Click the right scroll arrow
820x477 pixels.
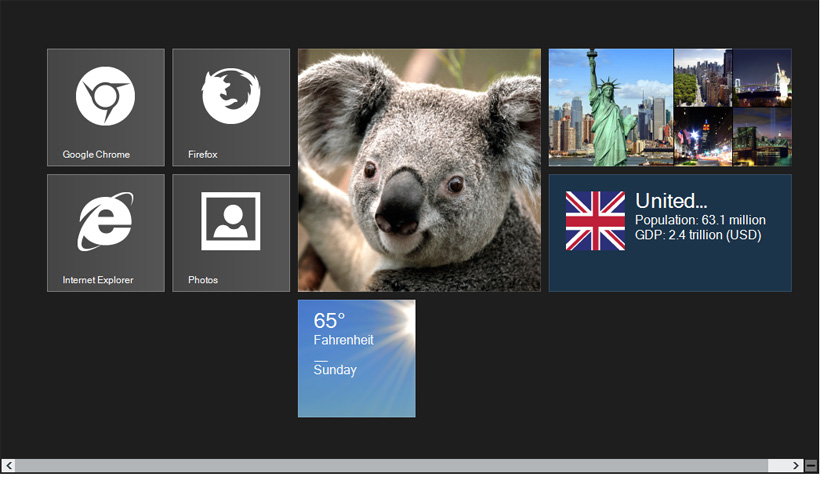click(796, 465)
